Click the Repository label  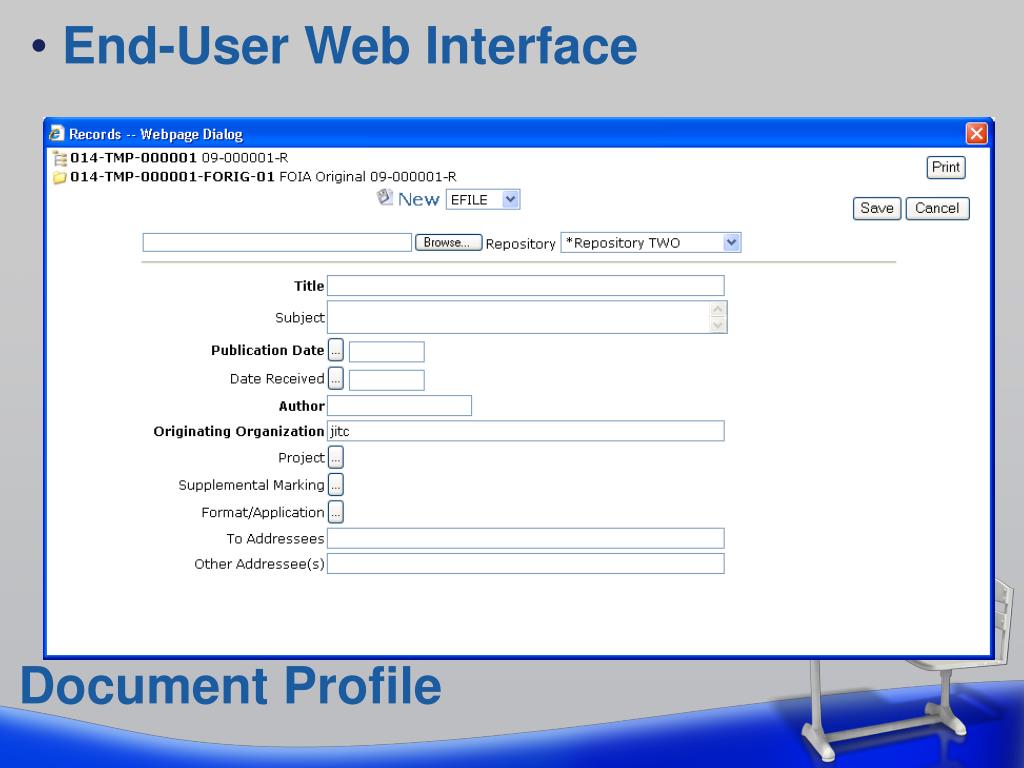click(x=520, y=244)
